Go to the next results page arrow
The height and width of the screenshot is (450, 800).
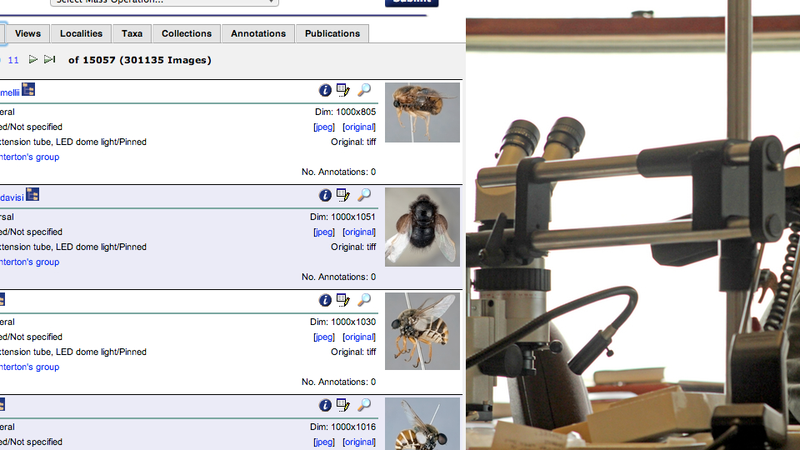(33, 60)
